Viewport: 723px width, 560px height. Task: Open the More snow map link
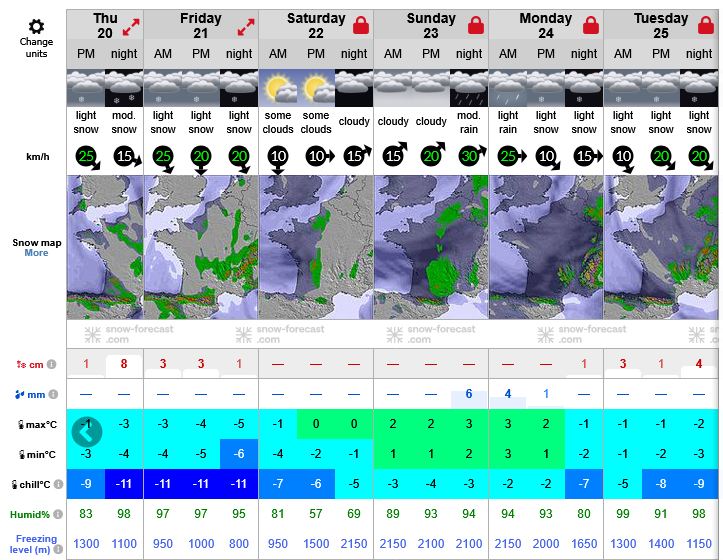pyautogui.click(x=36, y=253)
